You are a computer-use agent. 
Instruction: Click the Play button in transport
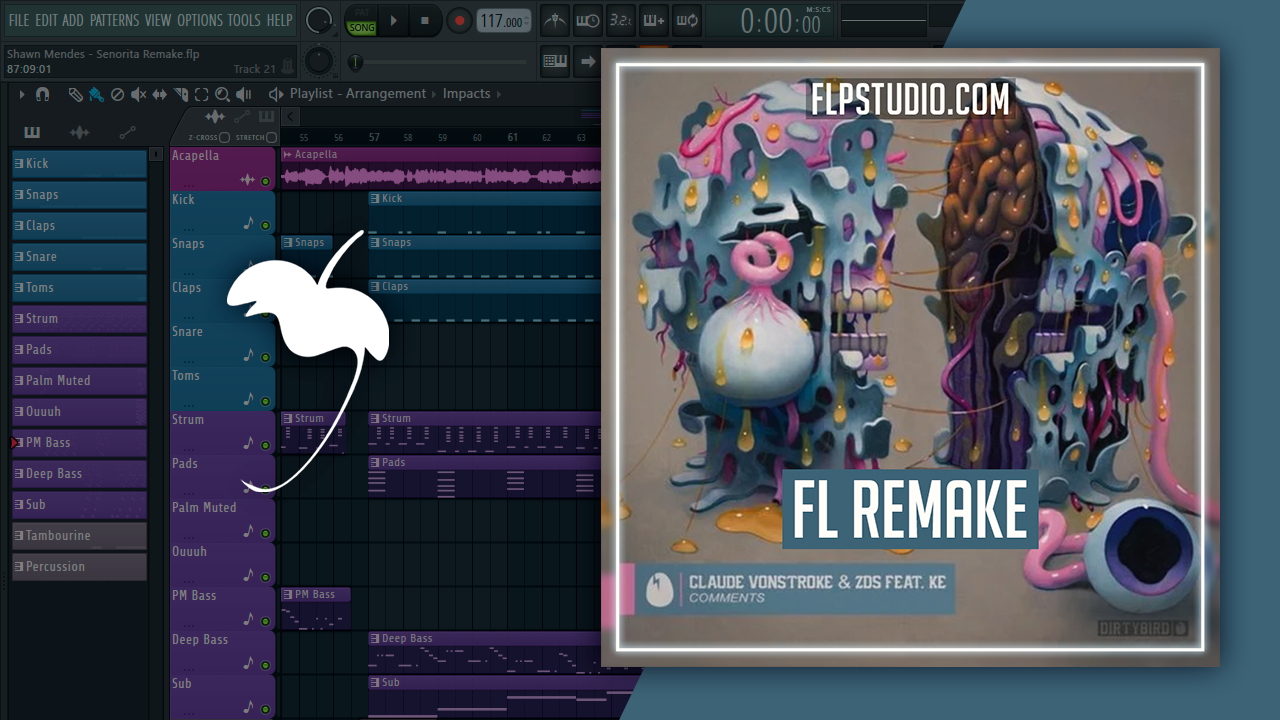393,20
